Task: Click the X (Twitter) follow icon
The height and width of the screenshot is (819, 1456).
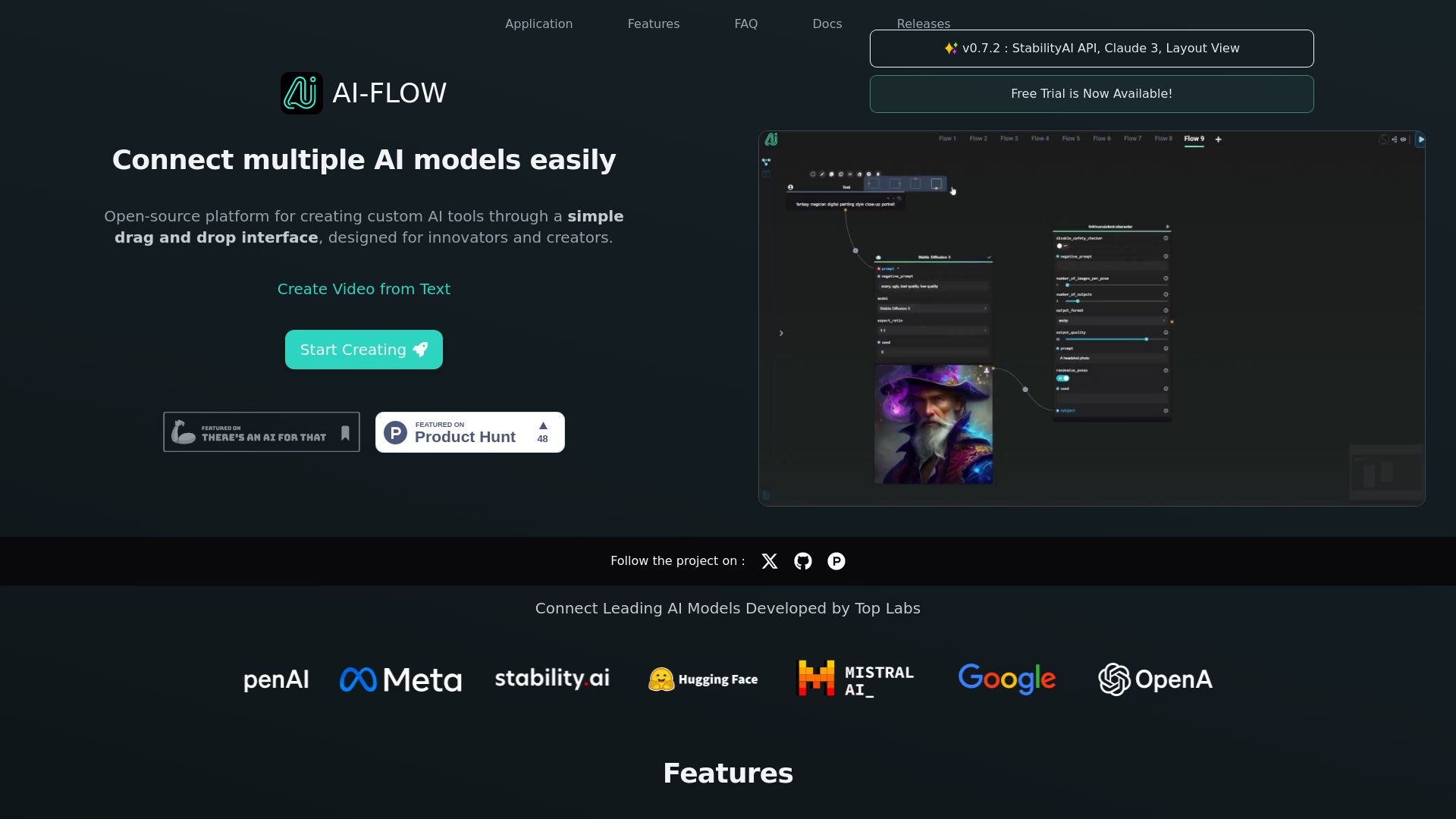Action: [x=770, y=560]
